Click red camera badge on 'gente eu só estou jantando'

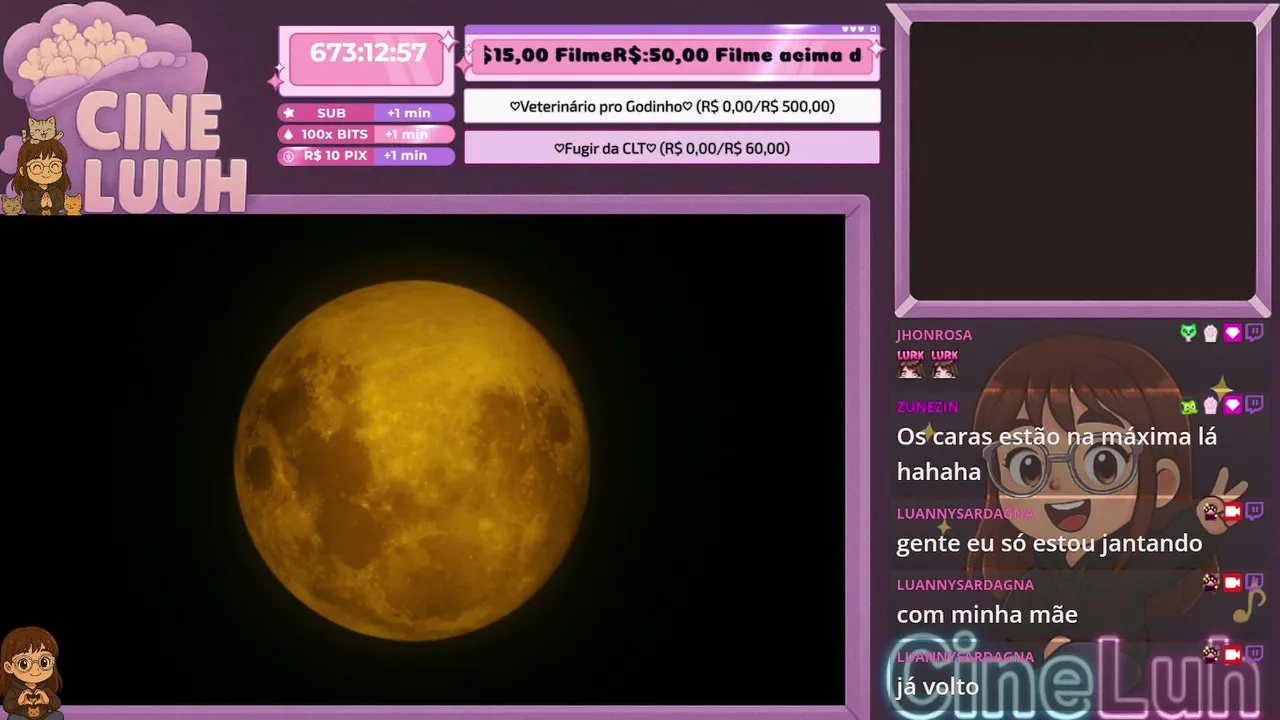1232,511
